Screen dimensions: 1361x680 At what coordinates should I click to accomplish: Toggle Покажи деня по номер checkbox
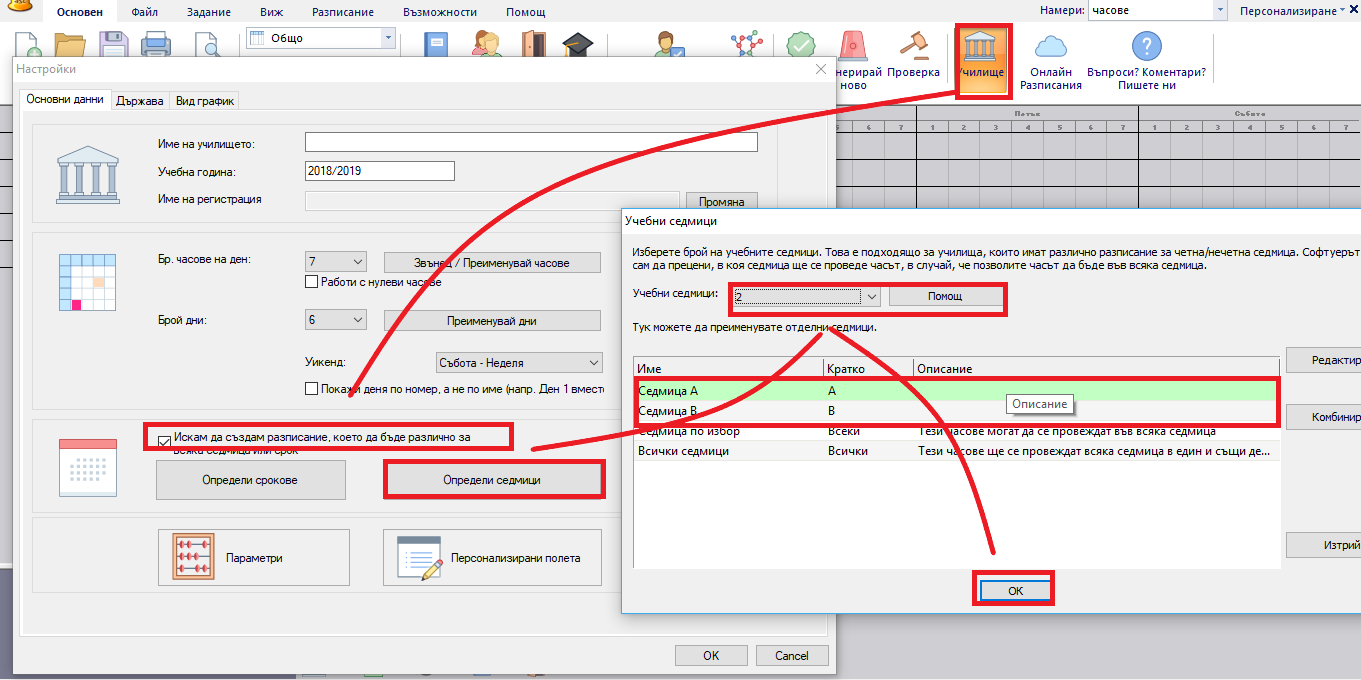(x=312, y=389)
